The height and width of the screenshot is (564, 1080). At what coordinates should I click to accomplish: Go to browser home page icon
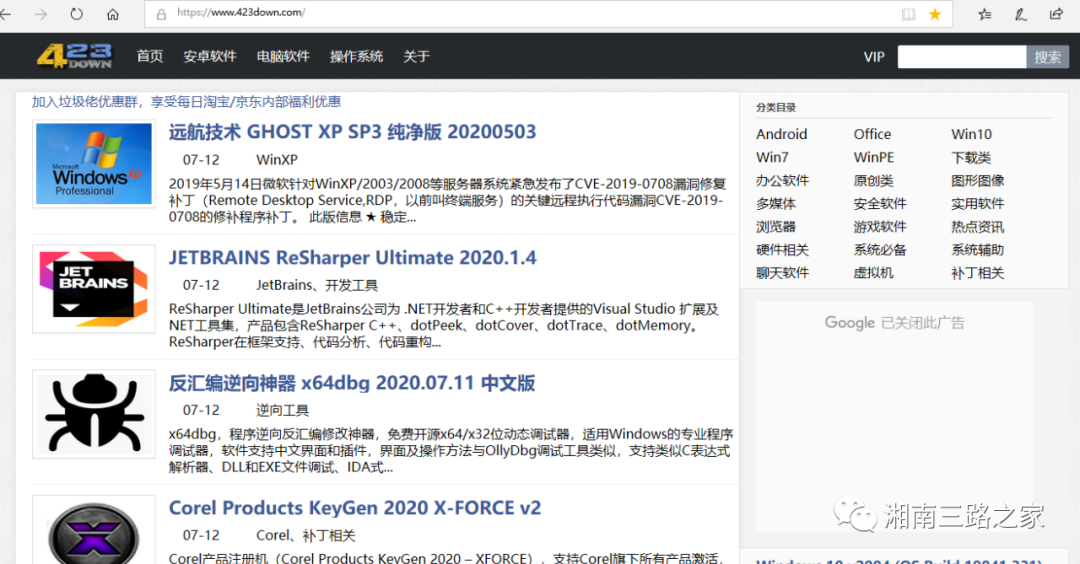[x=113, y=14]
